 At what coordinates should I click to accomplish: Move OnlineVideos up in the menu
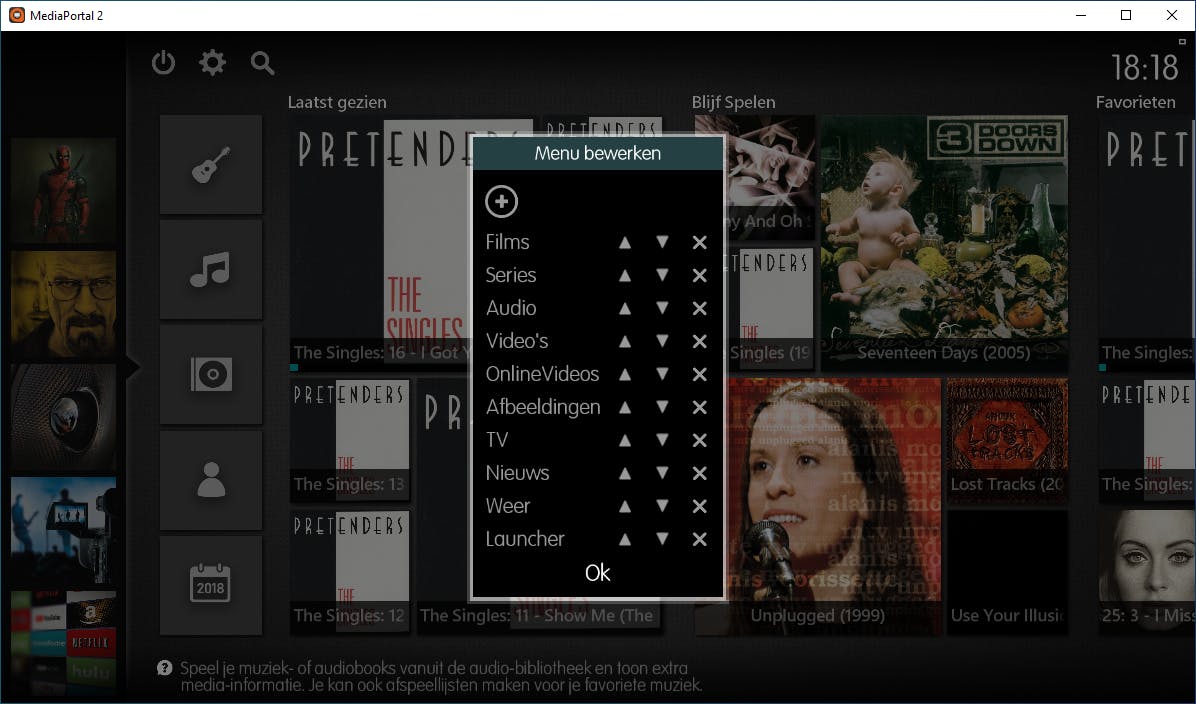625,375
